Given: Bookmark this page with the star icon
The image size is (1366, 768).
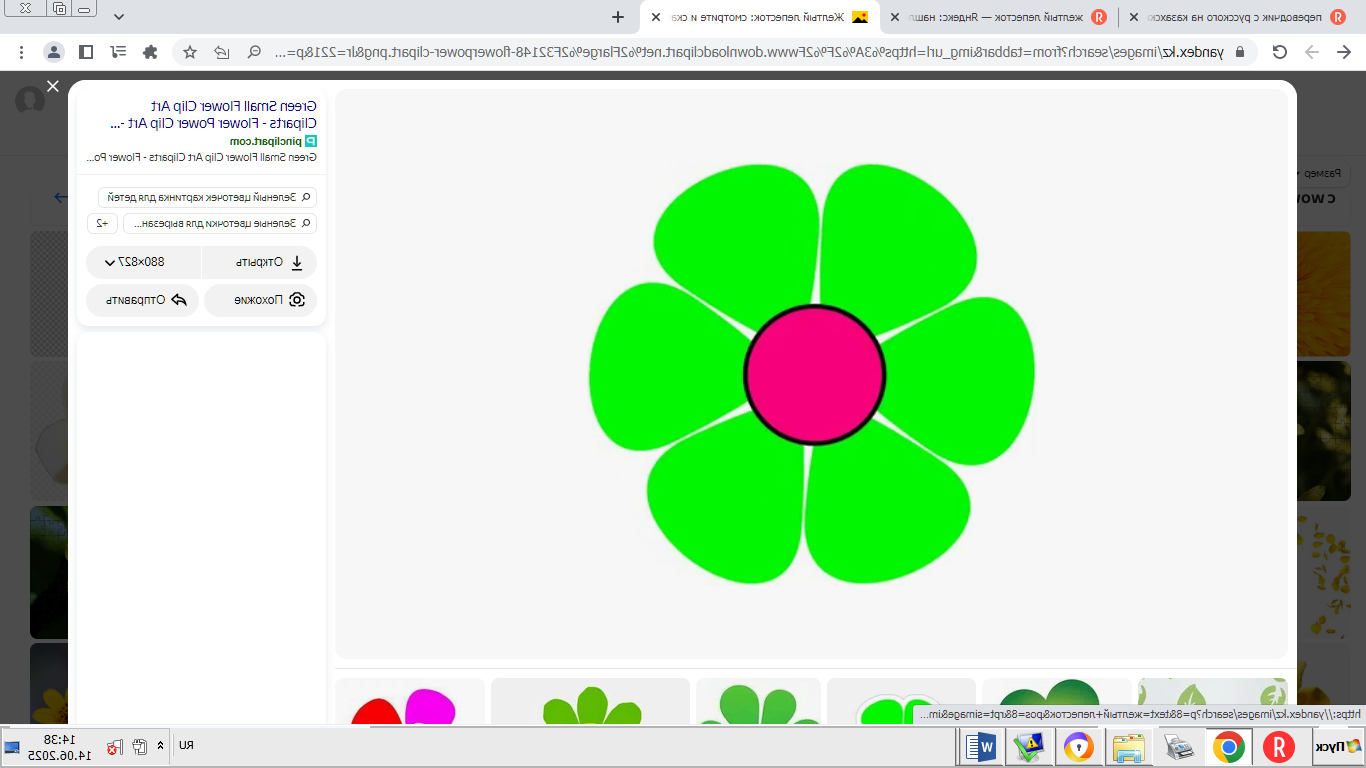Looking at the screenshot, I should pos(190,52).
